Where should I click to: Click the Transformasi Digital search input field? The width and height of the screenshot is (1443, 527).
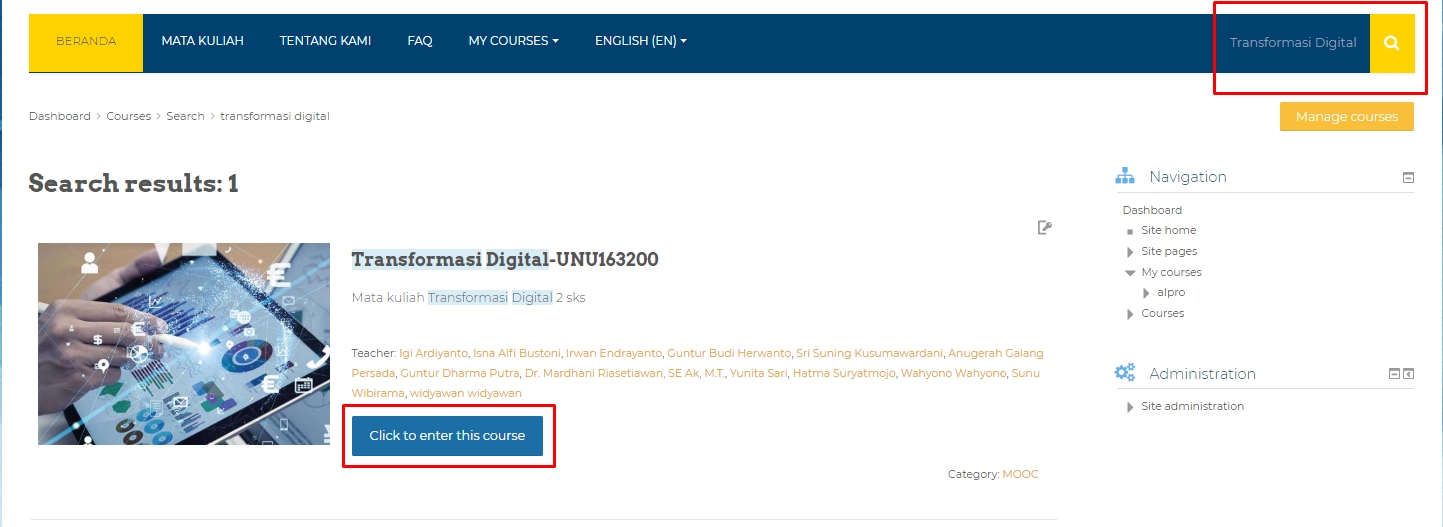pos(1292,43)
